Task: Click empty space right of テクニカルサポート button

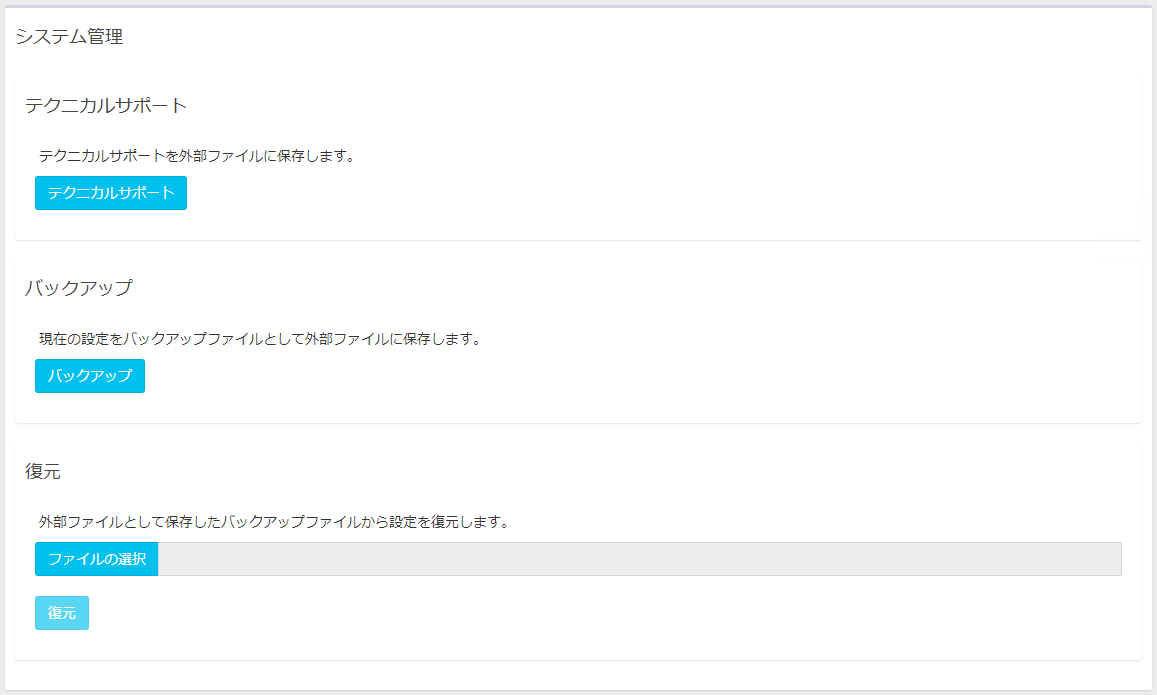Action: 600,193
